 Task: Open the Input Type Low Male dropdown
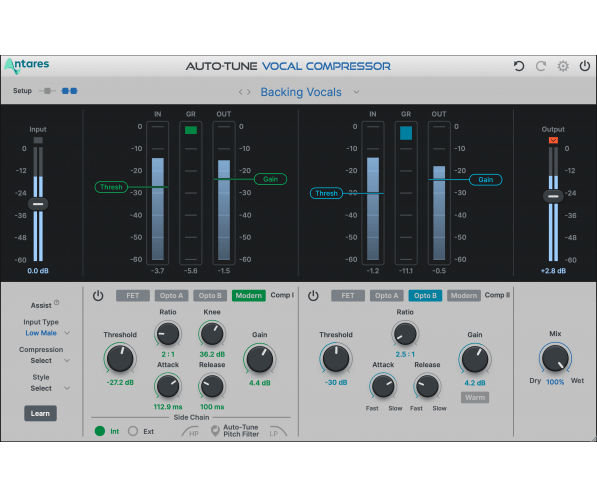point(47,333)
